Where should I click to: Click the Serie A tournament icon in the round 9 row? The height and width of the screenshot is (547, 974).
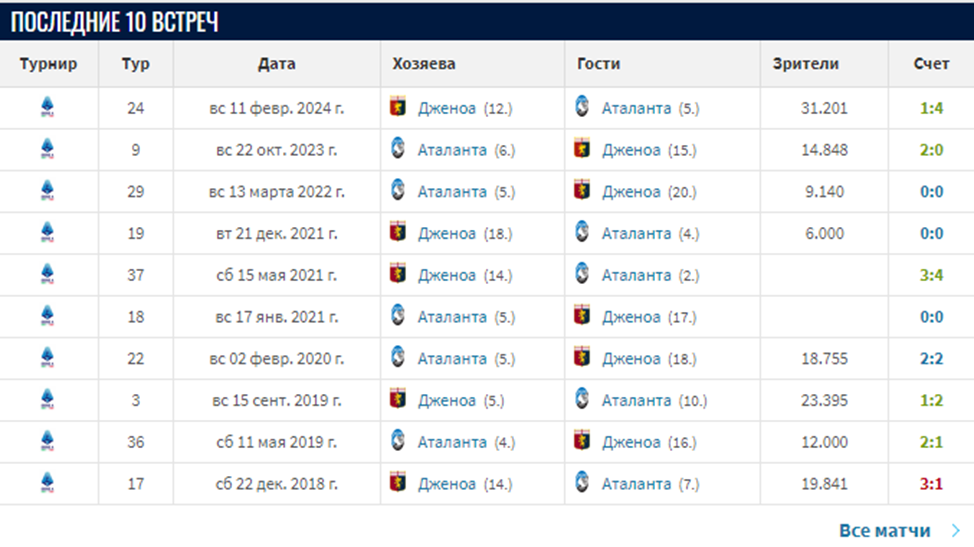(x=48, y=150)
